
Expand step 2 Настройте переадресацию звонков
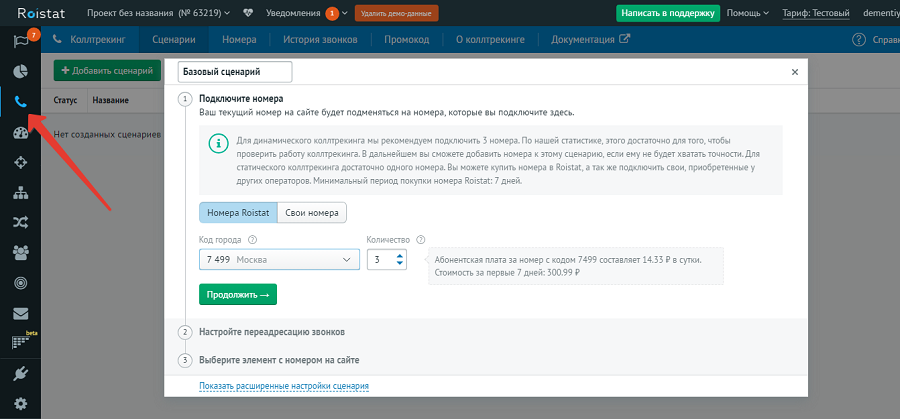tap(271, 332)
